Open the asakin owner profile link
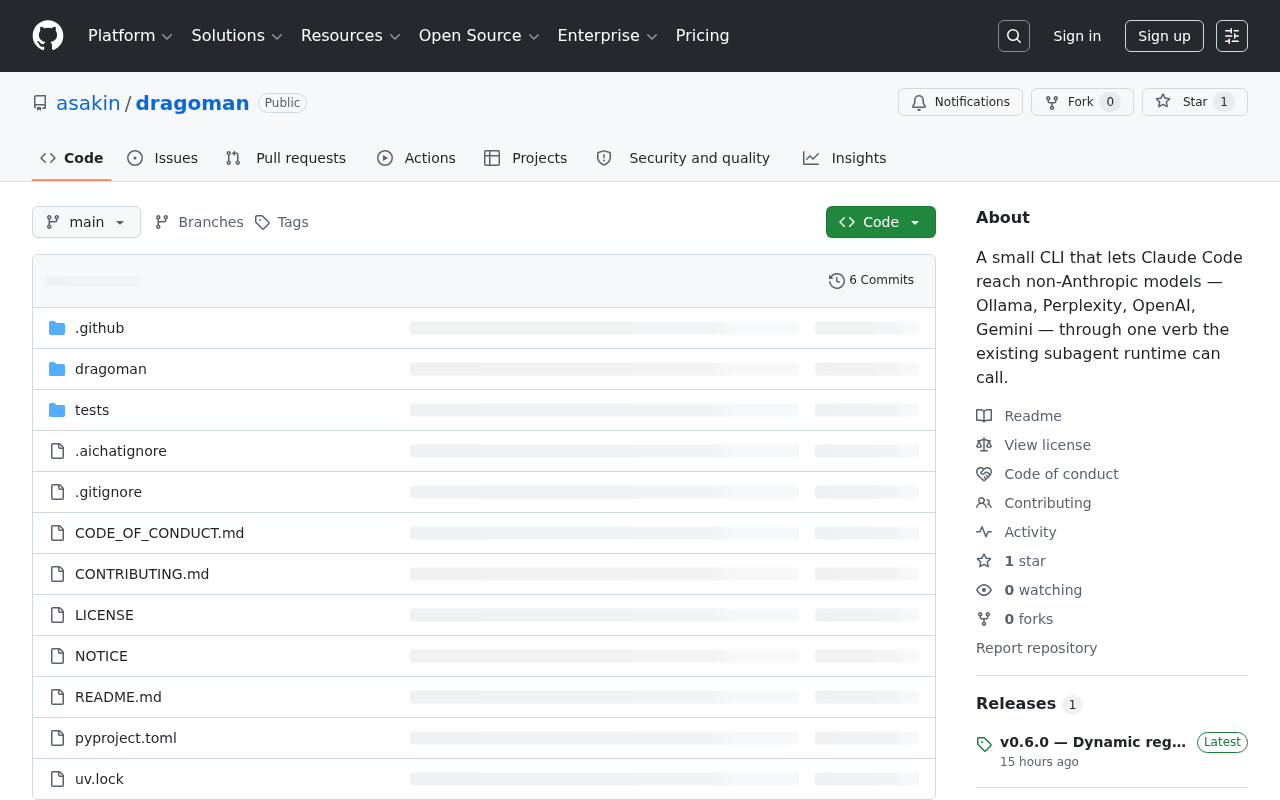Viewport: 1280px width, 800px height. pyautogui.click(x=88, y=103)
